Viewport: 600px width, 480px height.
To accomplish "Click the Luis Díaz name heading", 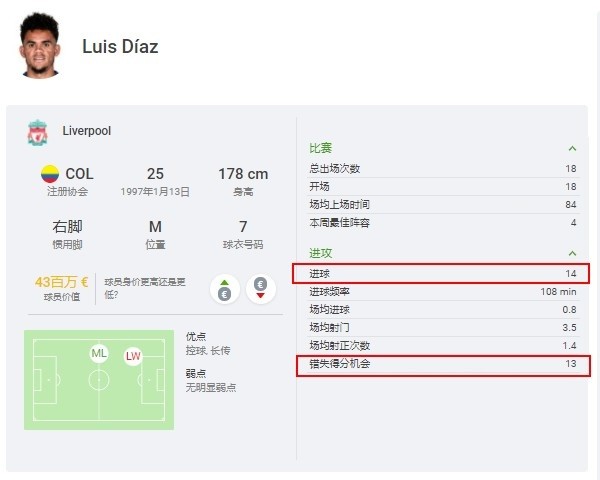I will (x=120, y=47).
